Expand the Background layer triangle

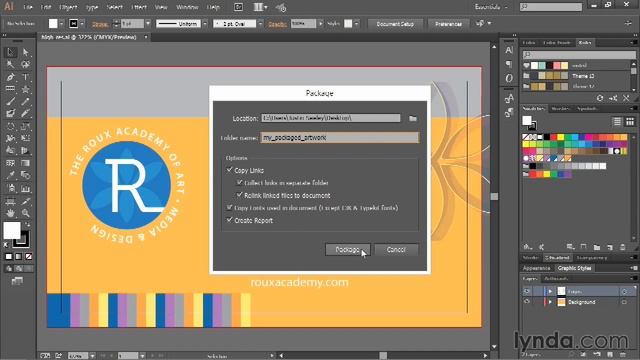(x=550, y=302)
